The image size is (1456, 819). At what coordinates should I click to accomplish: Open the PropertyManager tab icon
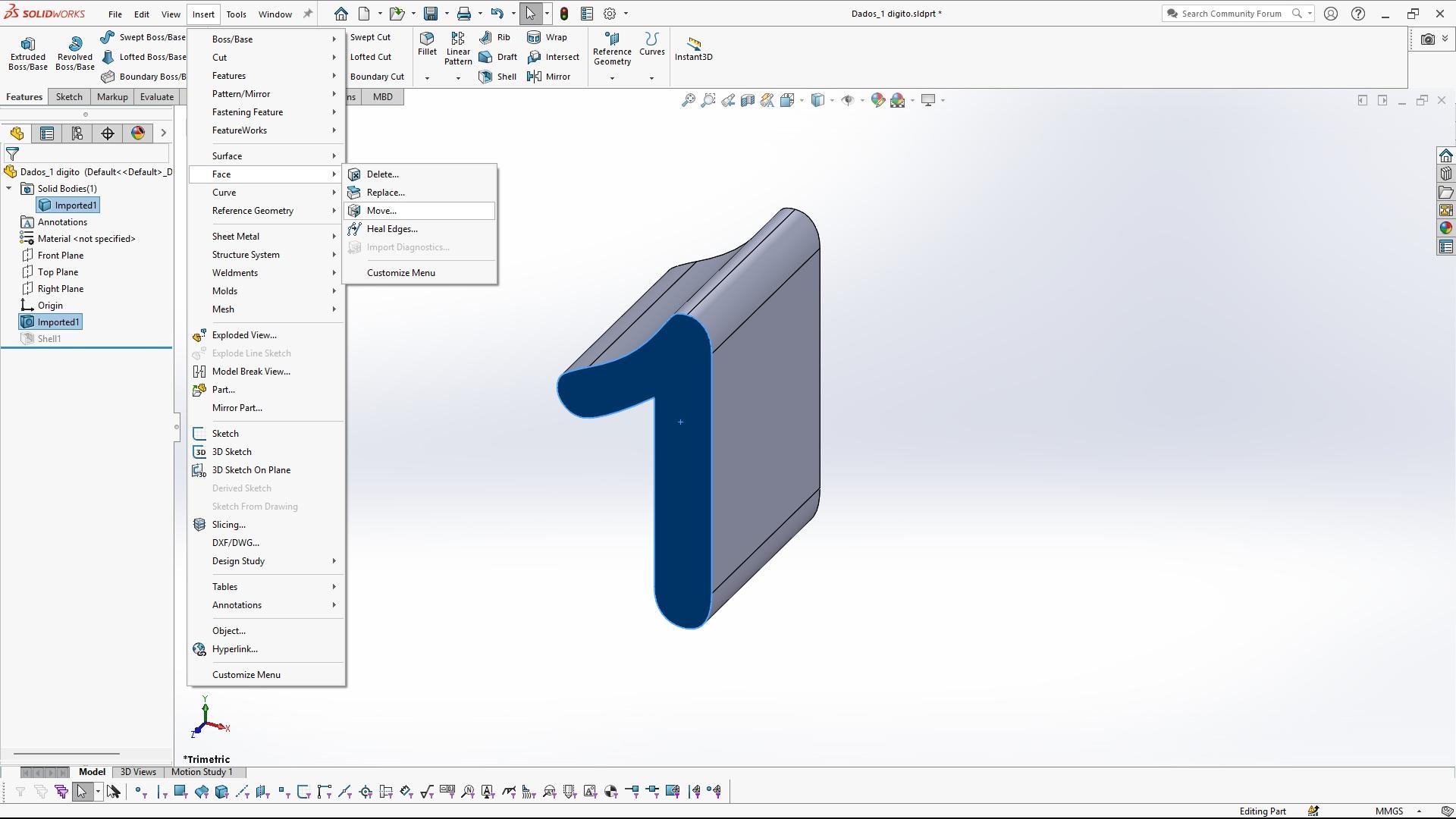47,133
